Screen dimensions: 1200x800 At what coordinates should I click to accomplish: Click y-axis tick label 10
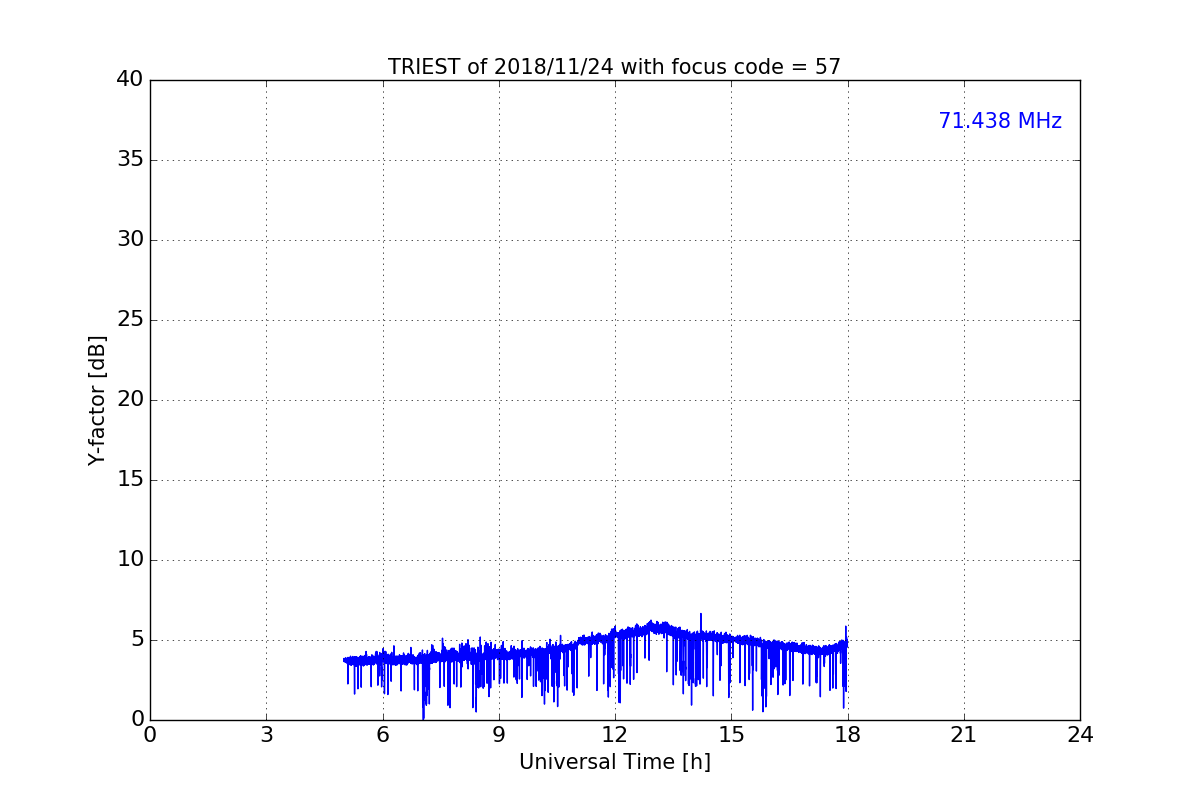pos(130,560)
